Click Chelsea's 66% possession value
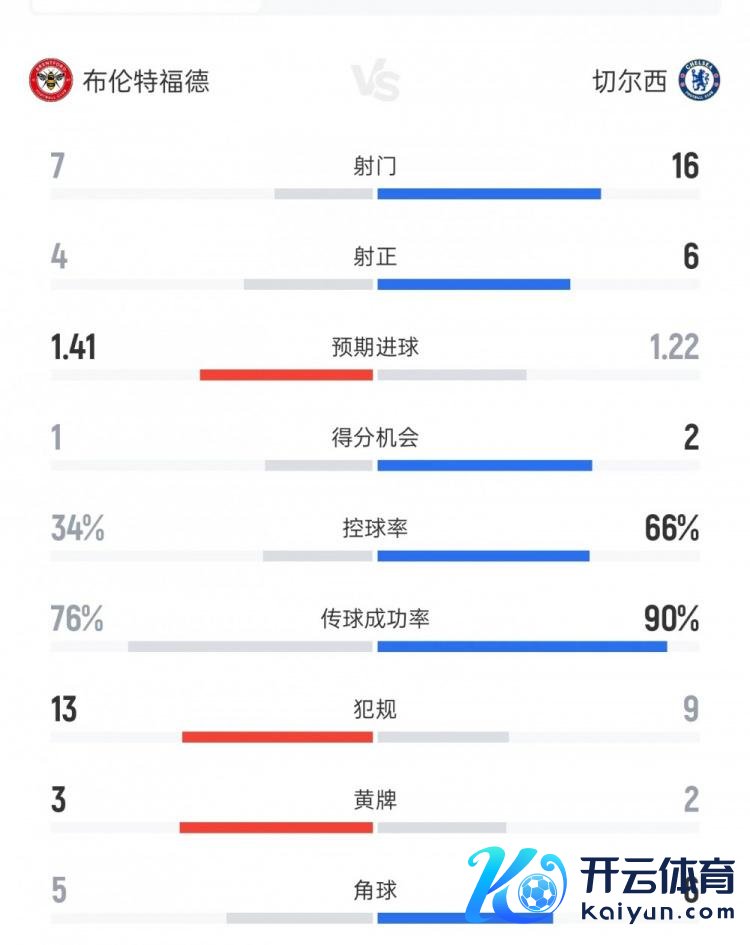 point(672,528)
